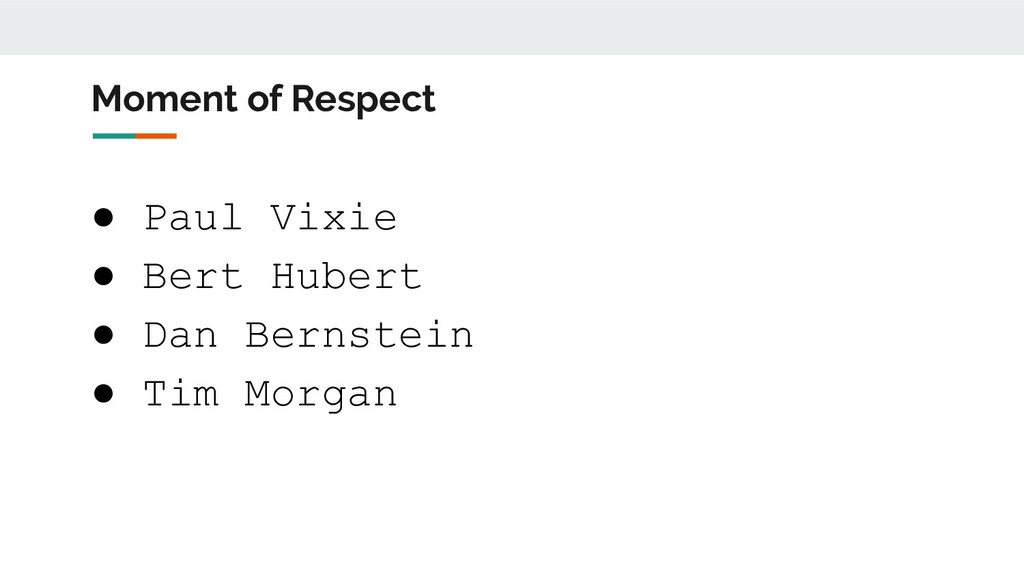1024x576 pixels.
Task: Select the bullet dot before Bert Hubert
Action: [x=103, y=276]
